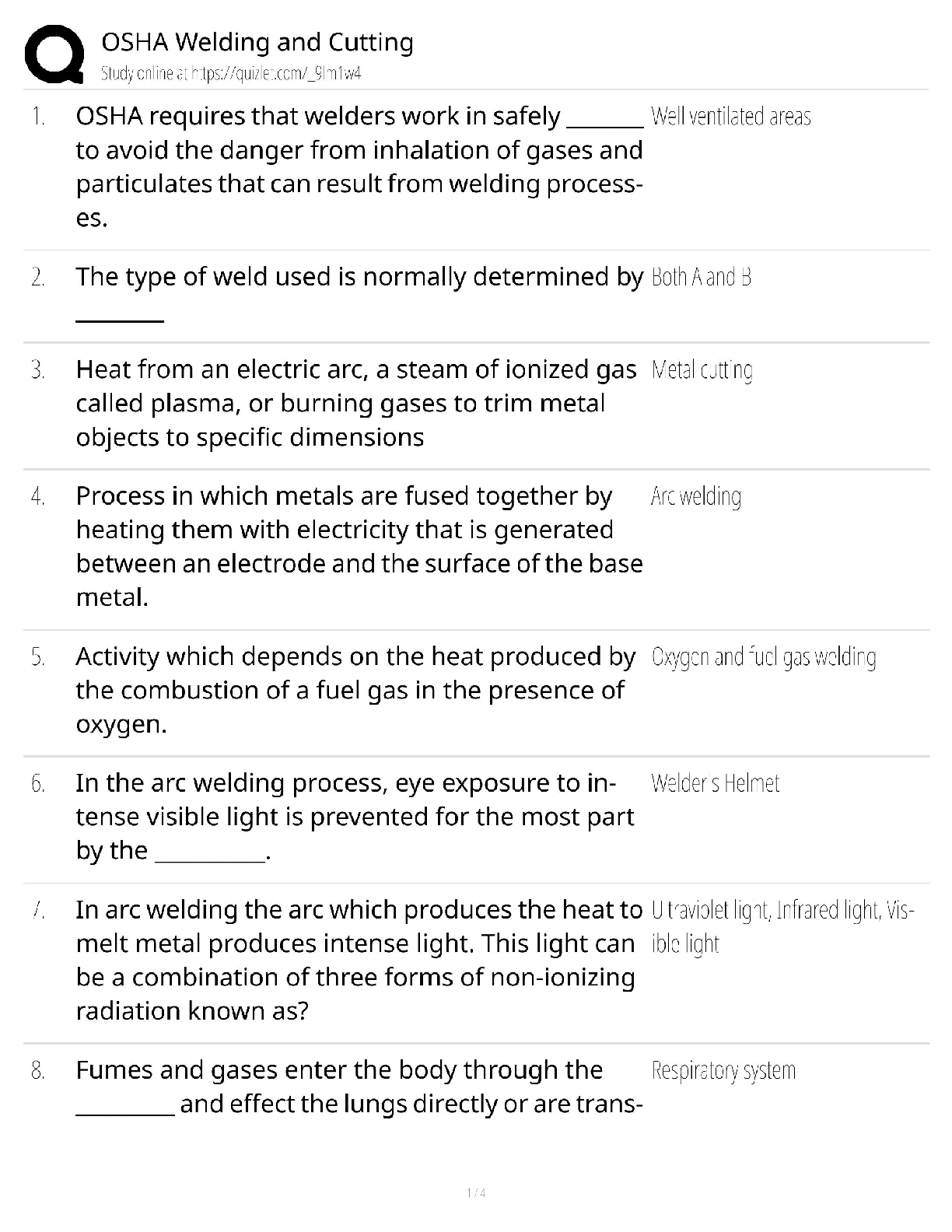This screenshot has height=1232, width=952.
Task: Click the Welder's Helmet answer
Action: [715, 783]
